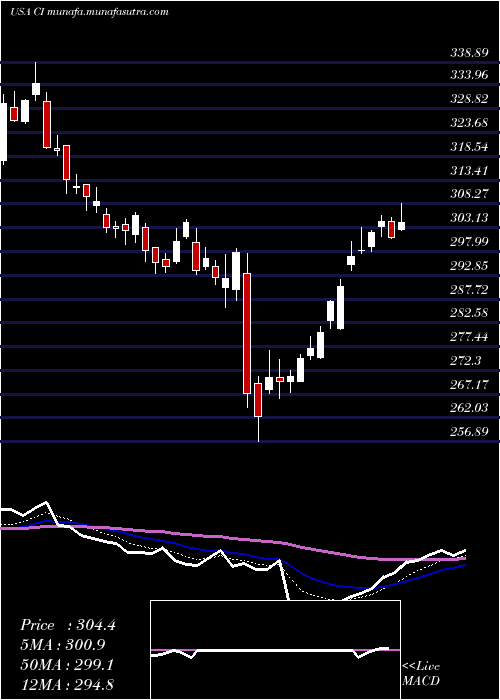This screenshot has height=700, width=500.
Task: Click the 323.68 price level label
Action: (x=469, y=122)
